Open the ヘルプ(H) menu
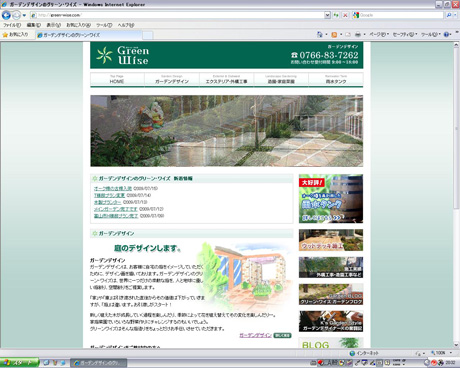 click(x=126, y=25)
